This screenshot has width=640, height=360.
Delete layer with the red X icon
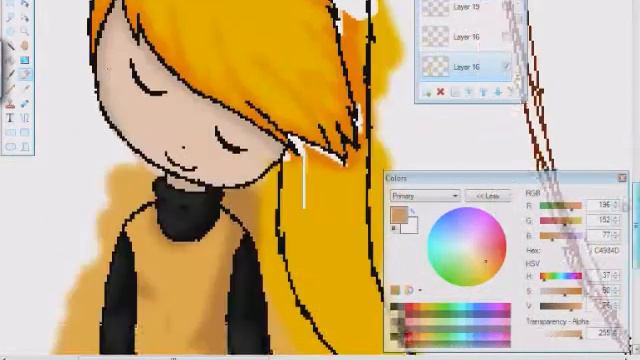point(440,92)
